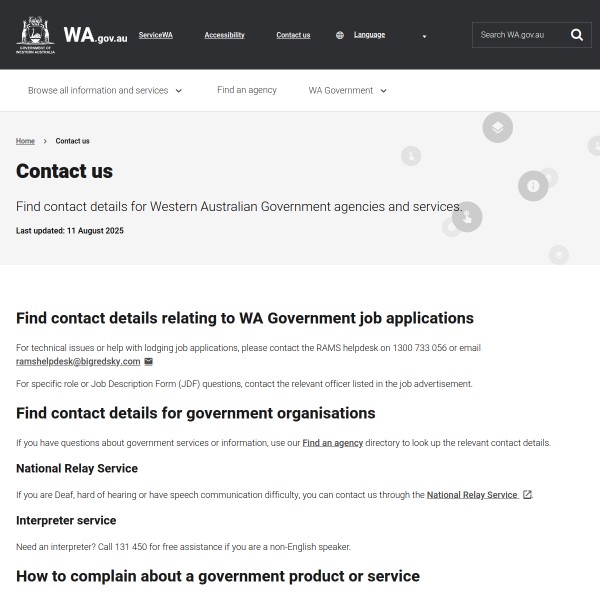Click the Government of Western Australia crest logo
This screenshot has height=600, width=600.
[36, 35]
